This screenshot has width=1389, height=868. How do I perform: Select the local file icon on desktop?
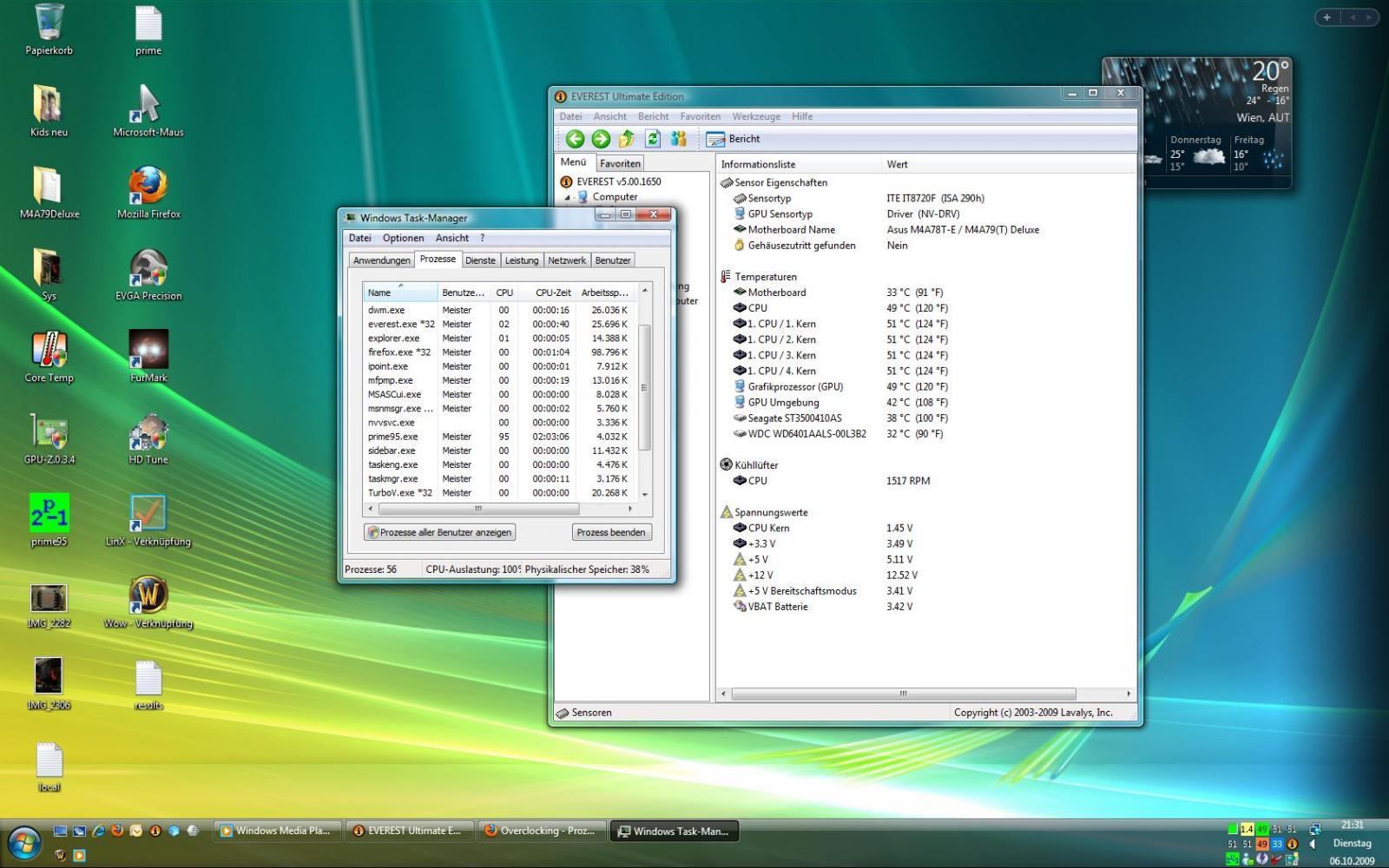click(49, 766)
